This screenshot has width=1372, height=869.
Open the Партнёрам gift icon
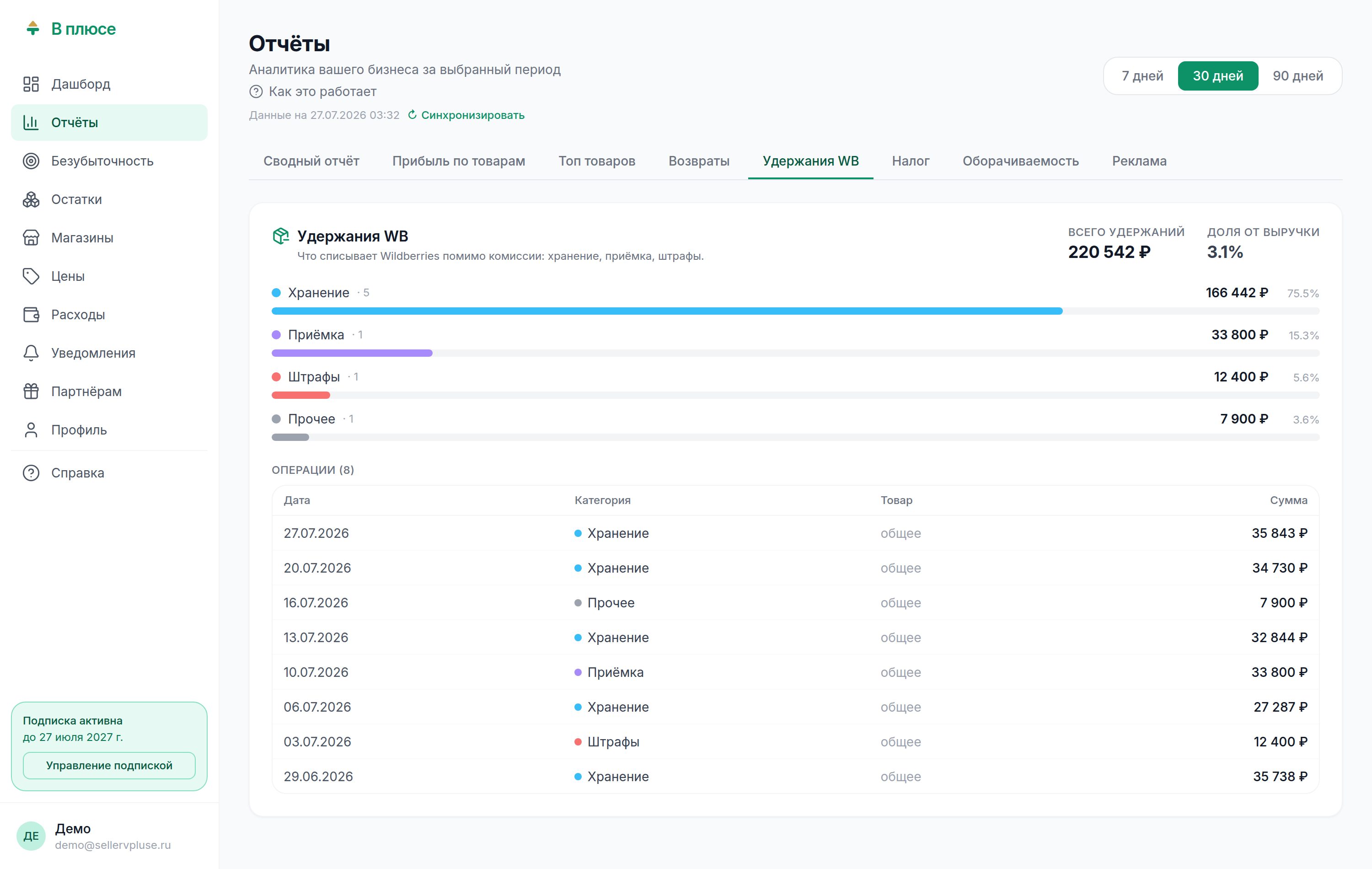(31, 392)
